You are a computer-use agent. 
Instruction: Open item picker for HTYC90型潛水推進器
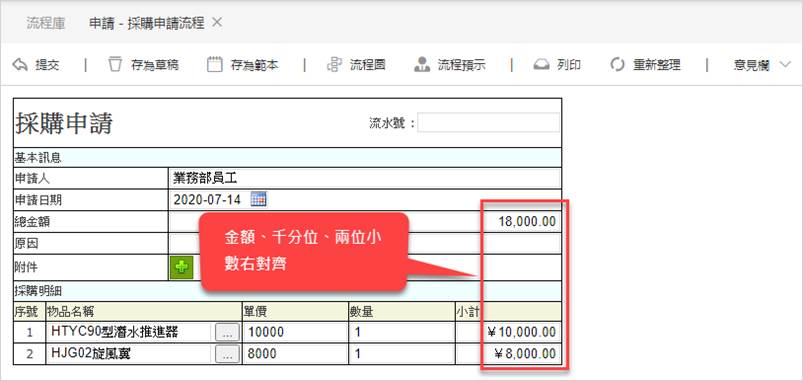tap(227, 333)
